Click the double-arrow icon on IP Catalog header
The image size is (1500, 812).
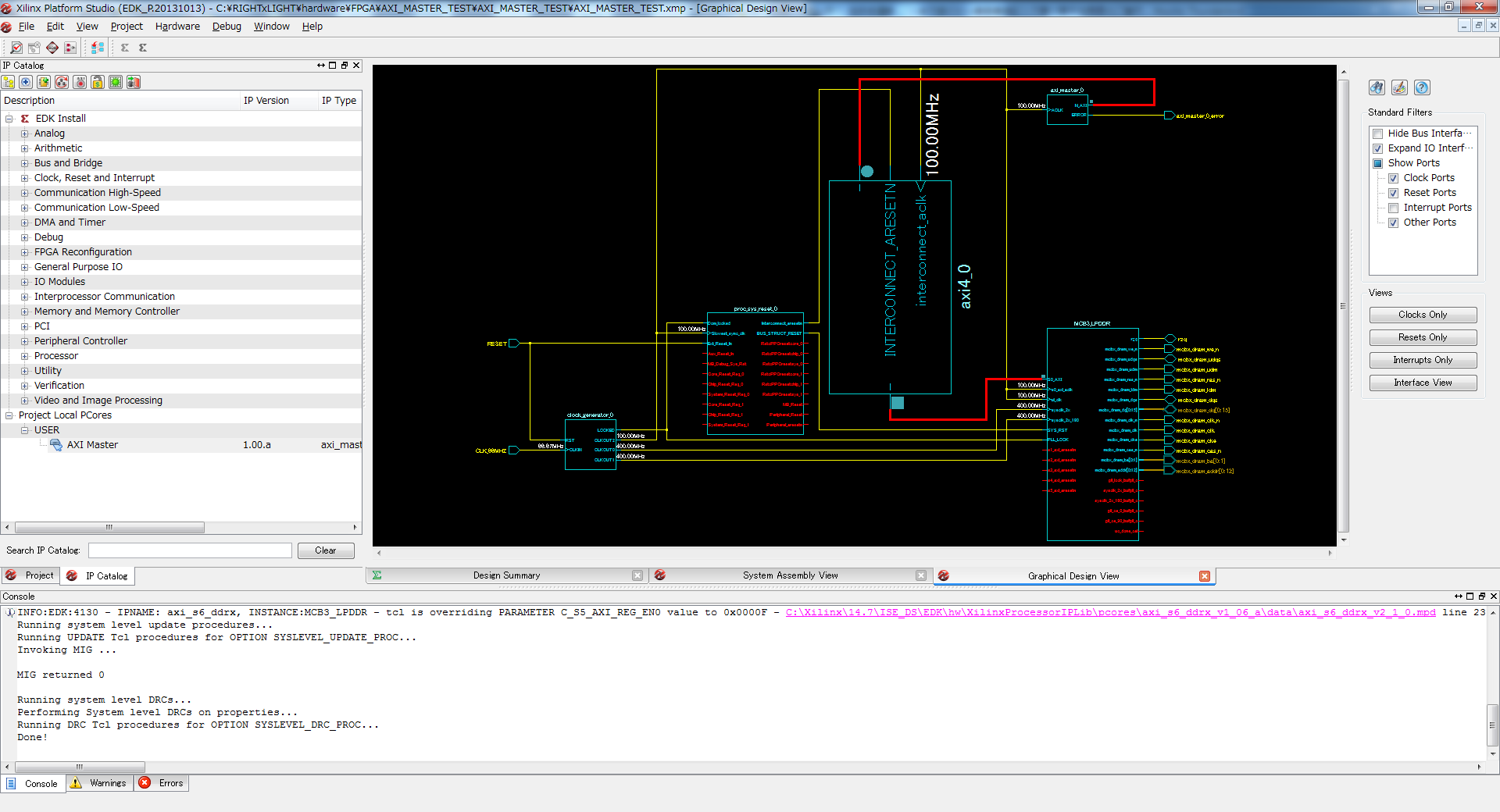tap(321, 66)
